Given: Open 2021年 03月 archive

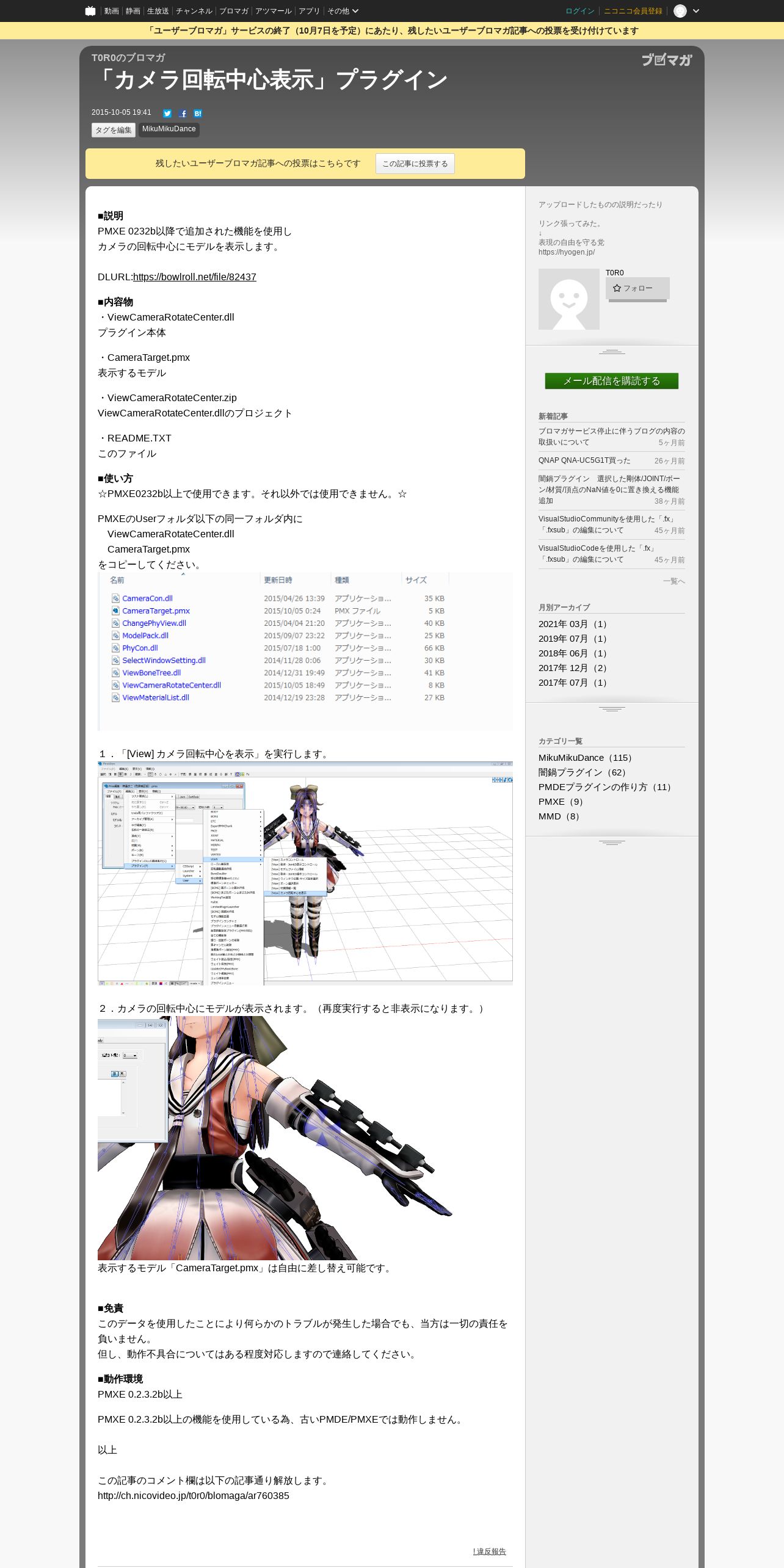Looking at the screenshot, I should click(575, 624).
